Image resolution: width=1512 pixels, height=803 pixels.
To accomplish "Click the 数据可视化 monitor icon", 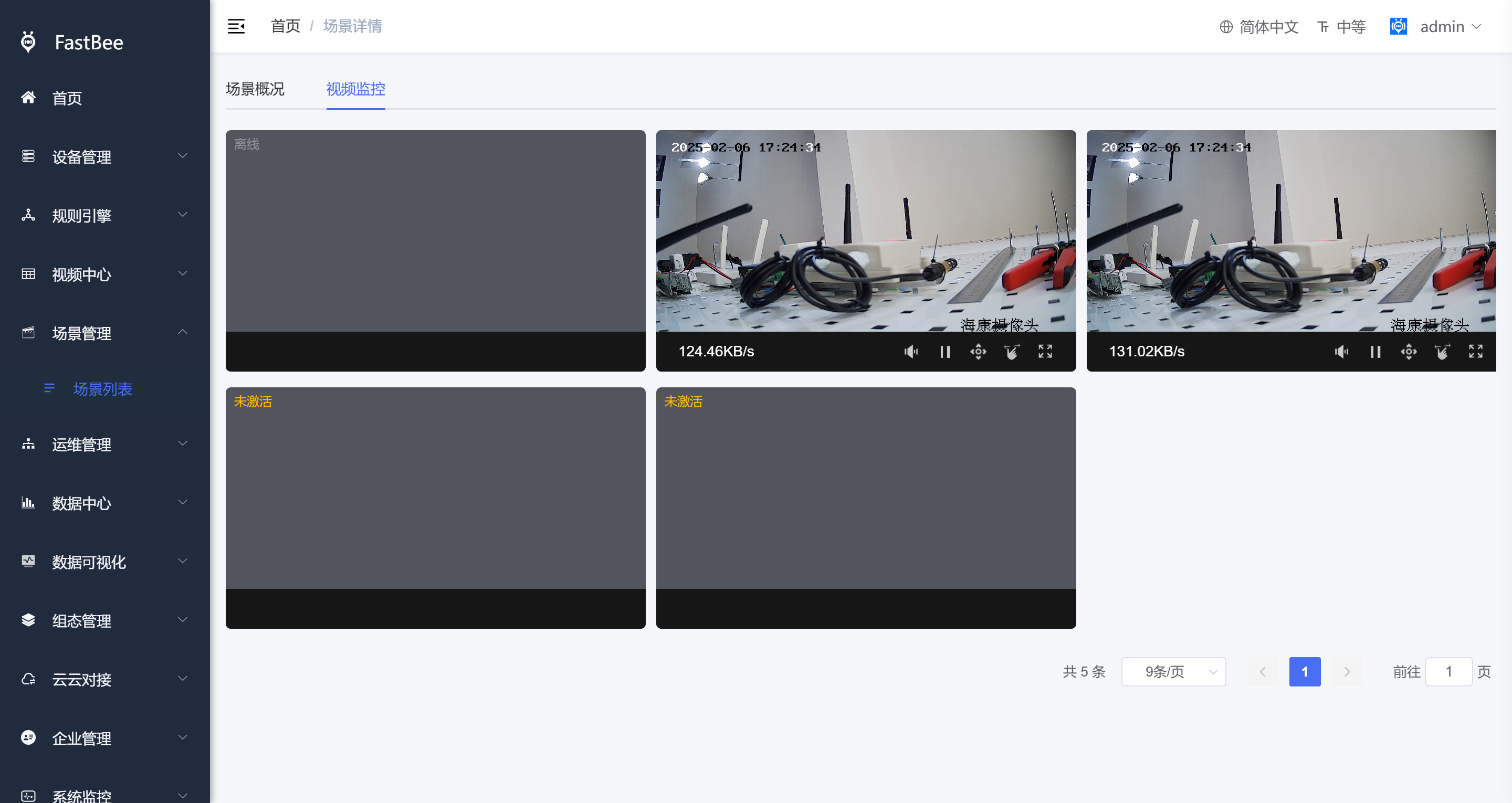I will tap(28, 561).
